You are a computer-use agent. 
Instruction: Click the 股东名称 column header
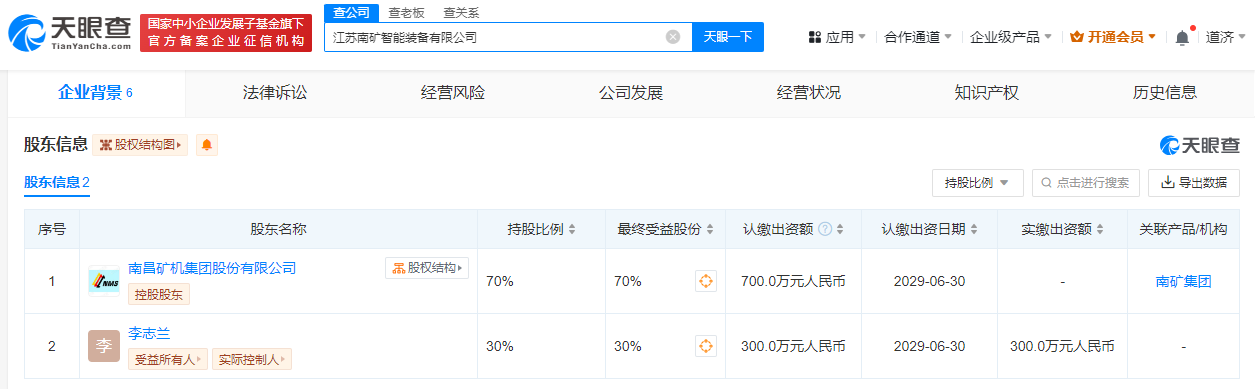278,229
